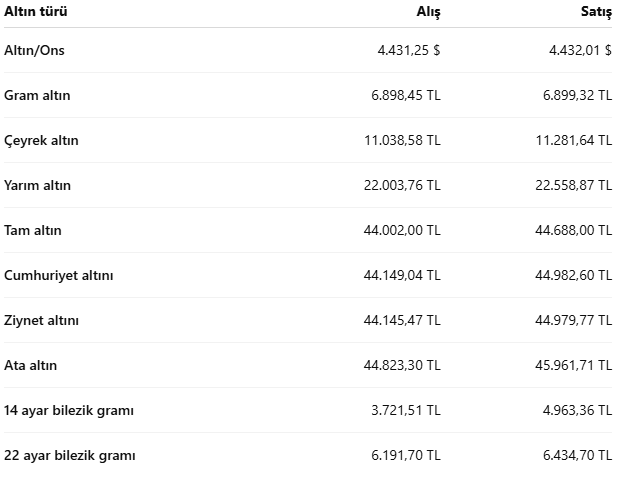Select 14 ayar bilezik gramı label
Screen dimensions: 620x479
click(x=69, y=411)
